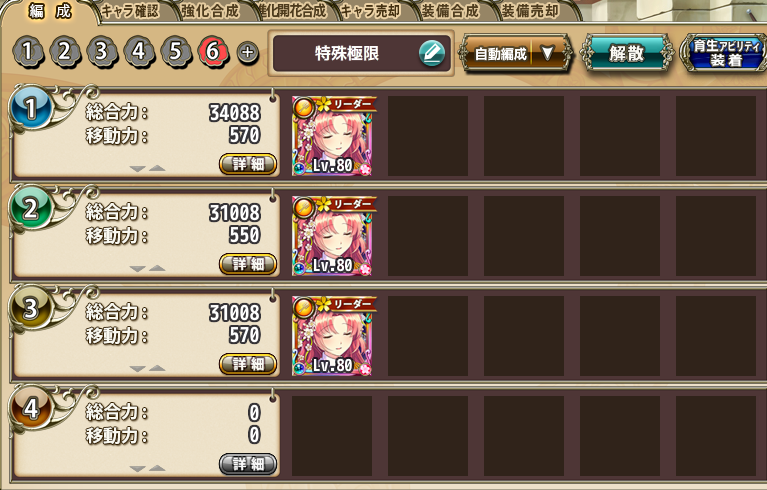Screen dimensions: 767x490
Task: Click leader character portrait in squad 1
Action: click(332, 136)
